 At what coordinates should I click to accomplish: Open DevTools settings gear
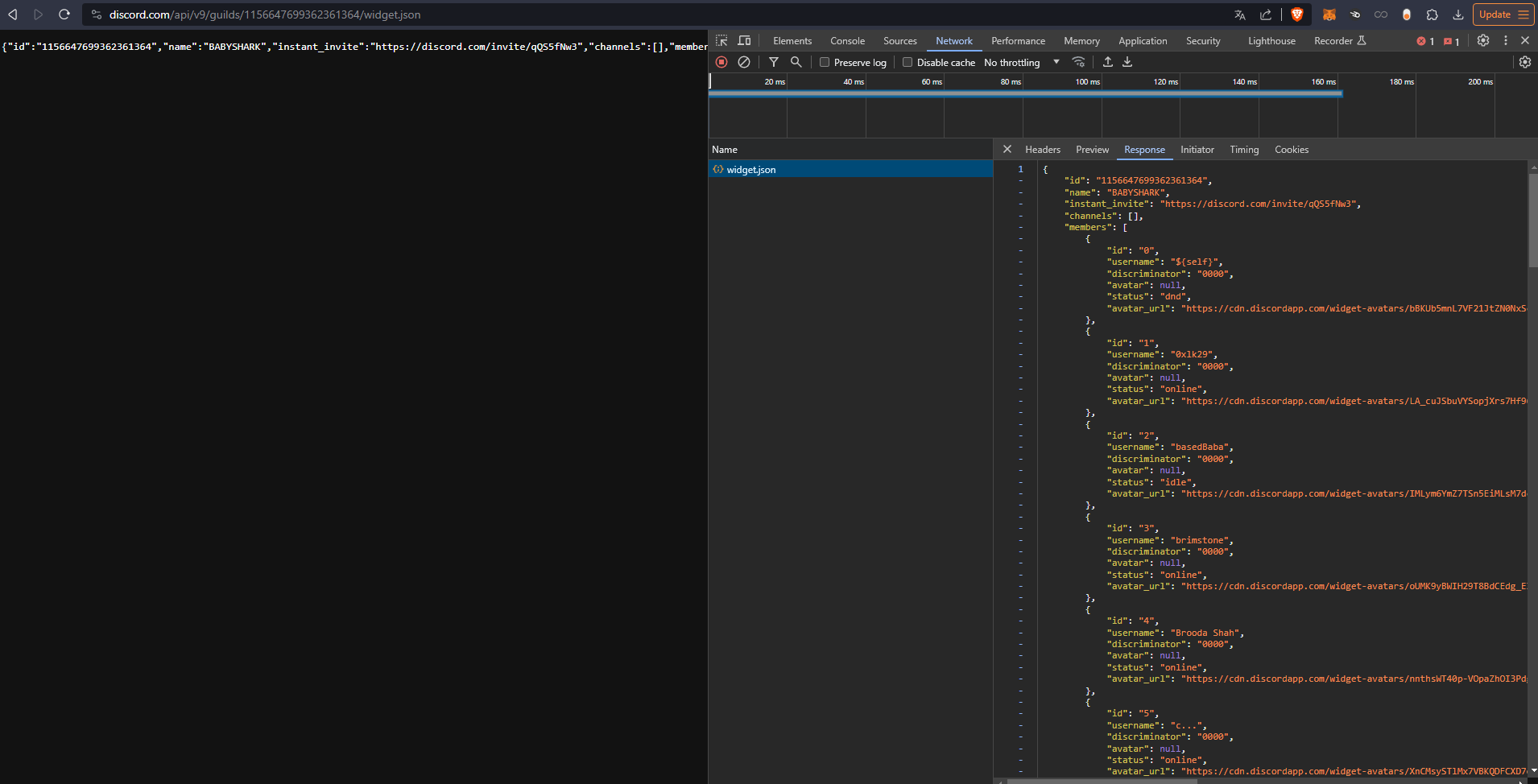[x=1483, y=40]
